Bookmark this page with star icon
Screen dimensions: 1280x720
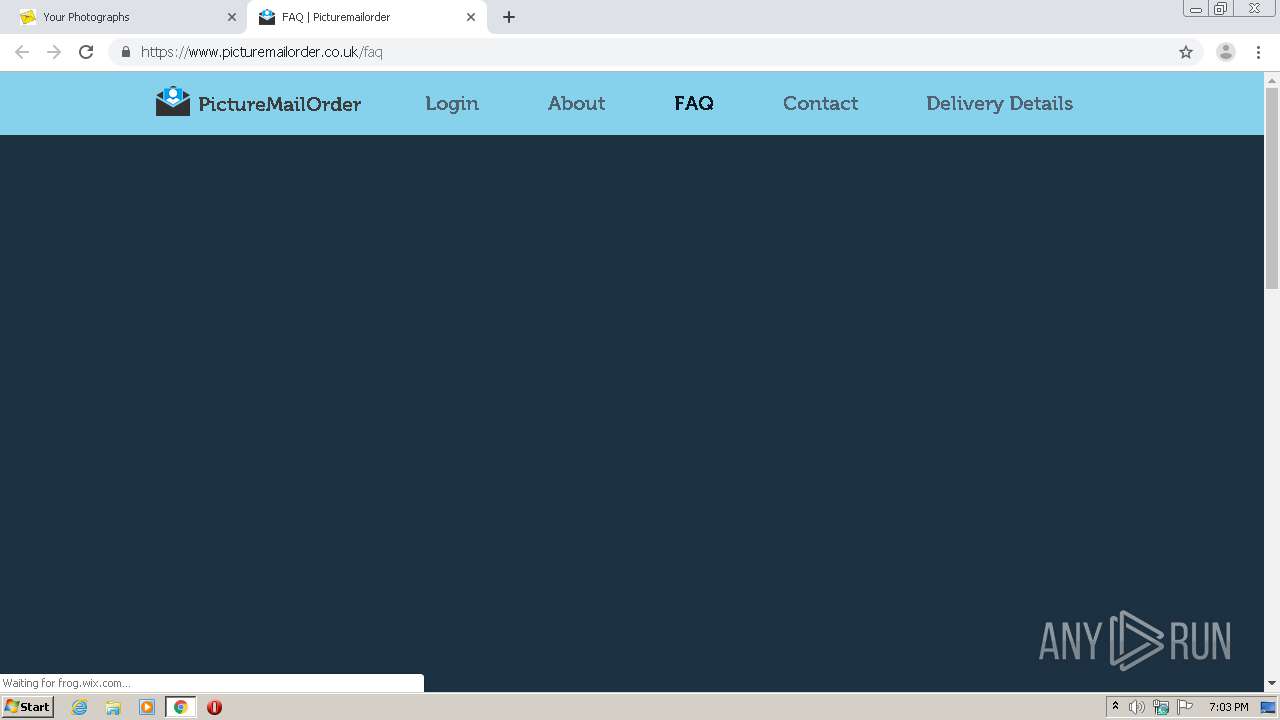click(x=1186, y=52)
